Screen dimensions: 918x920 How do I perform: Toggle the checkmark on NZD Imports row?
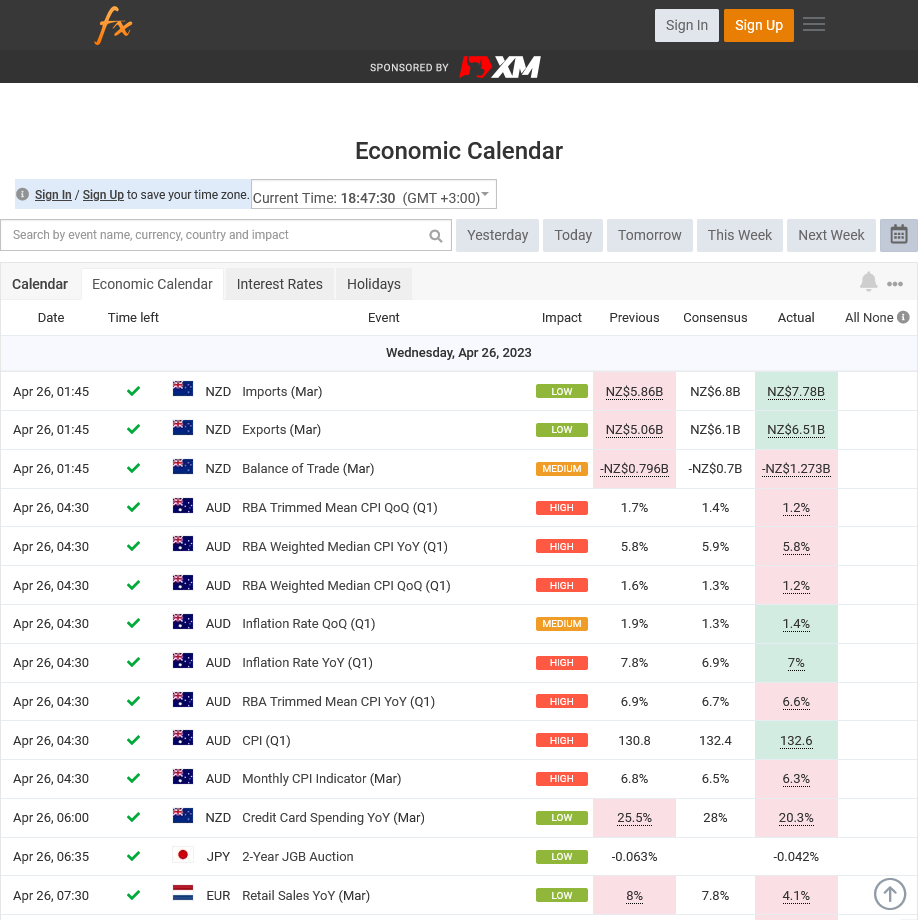133,391
